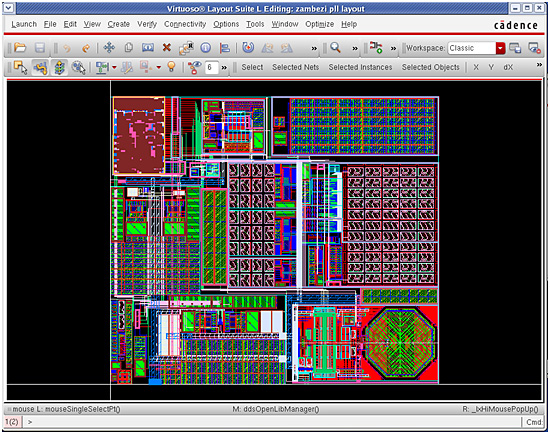This screenshot has height=434, width=550.
Task: Click the Align tool icon
Action: click(x=224, y=48)
